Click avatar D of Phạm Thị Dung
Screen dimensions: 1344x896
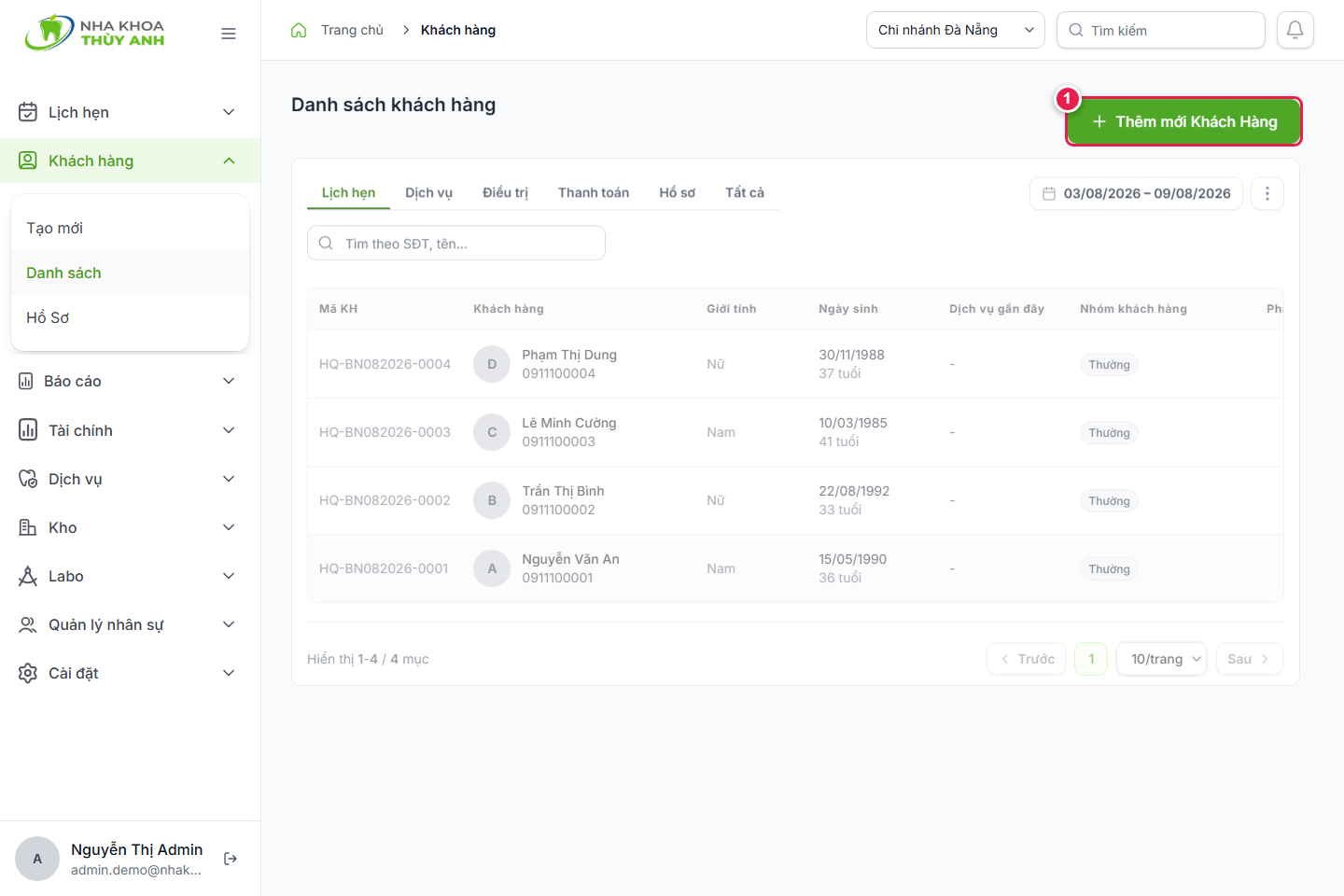tap(492, 364)
